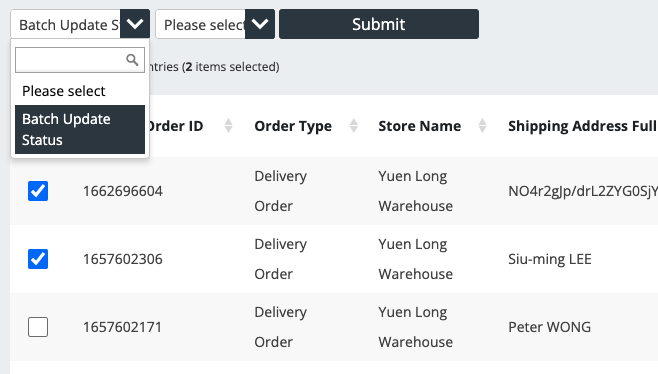658x374 pixels.
Task: Click chevron arrow of Batch Update dropdown
Action: (x=135, y=24)
